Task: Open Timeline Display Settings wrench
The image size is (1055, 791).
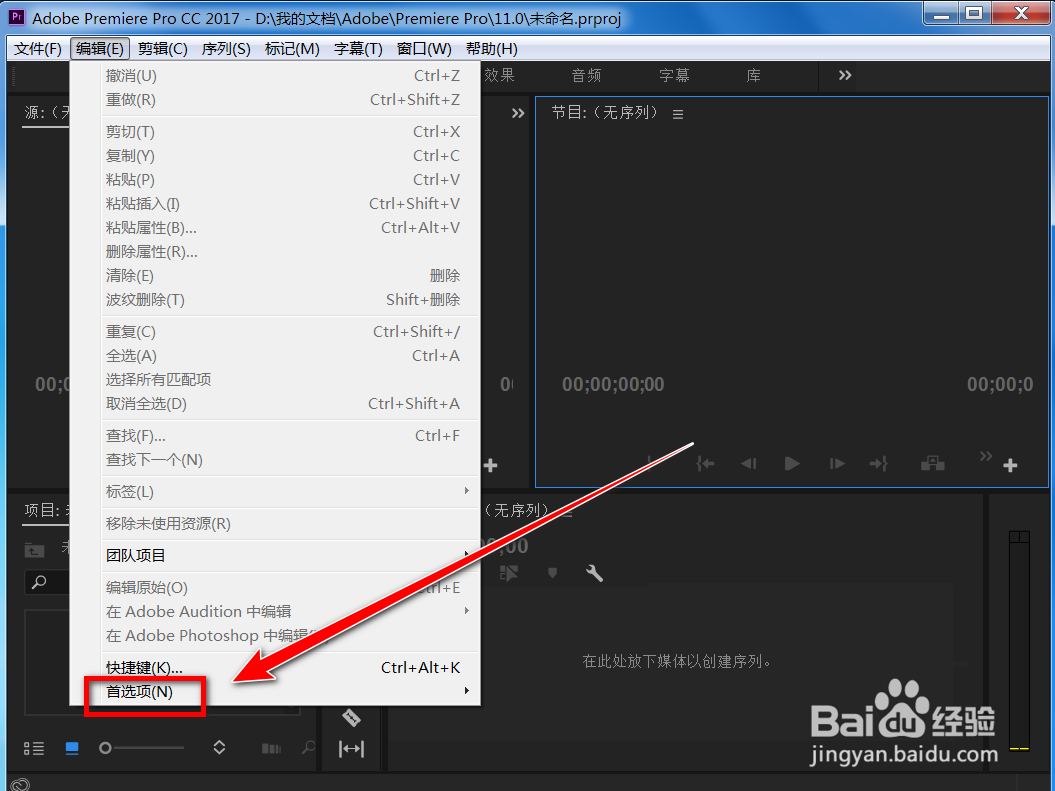Action: click(594, 573)
